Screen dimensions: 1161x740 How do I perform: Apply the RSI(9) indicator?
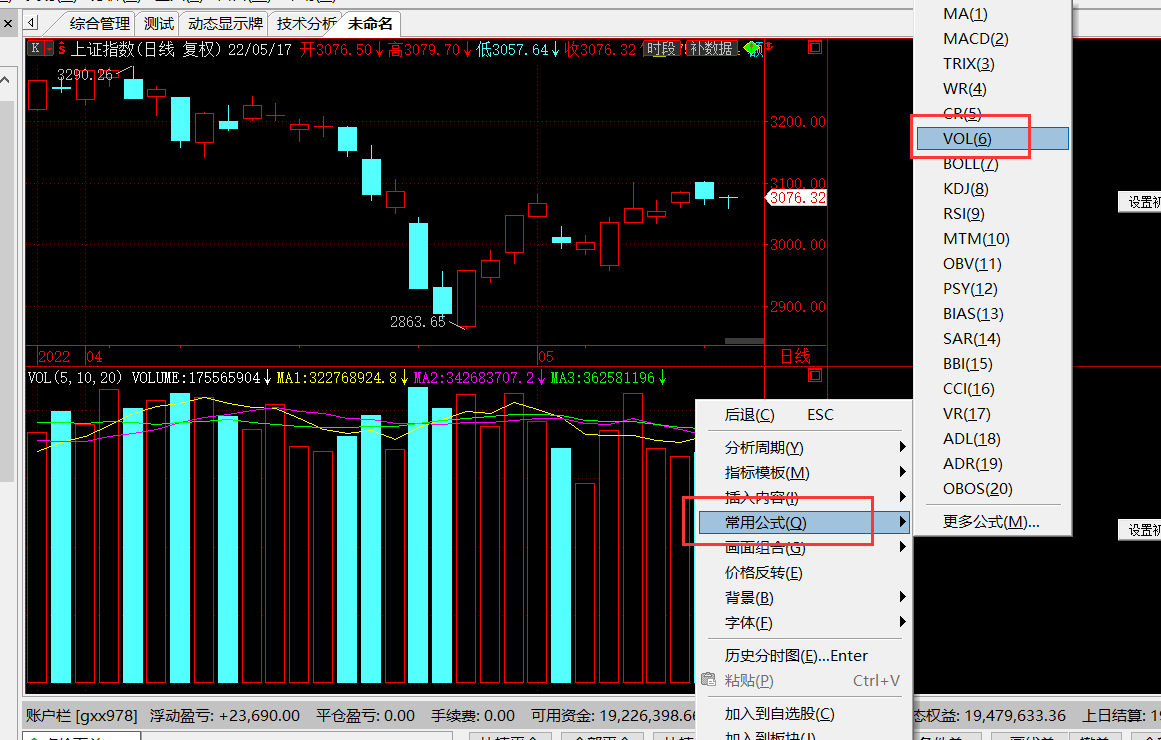coord(992,214)
